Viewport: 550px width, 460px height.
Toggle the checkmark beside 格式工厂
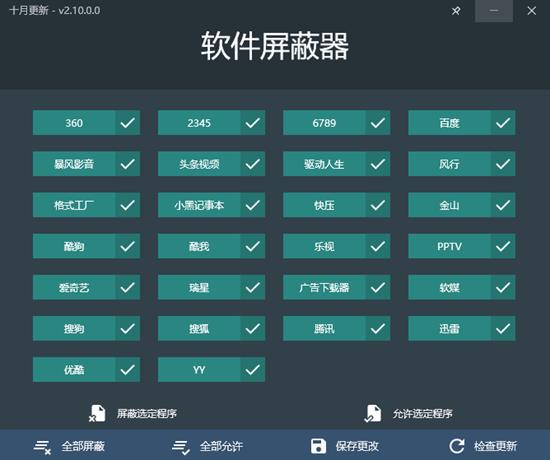click(x=127, y=205)
